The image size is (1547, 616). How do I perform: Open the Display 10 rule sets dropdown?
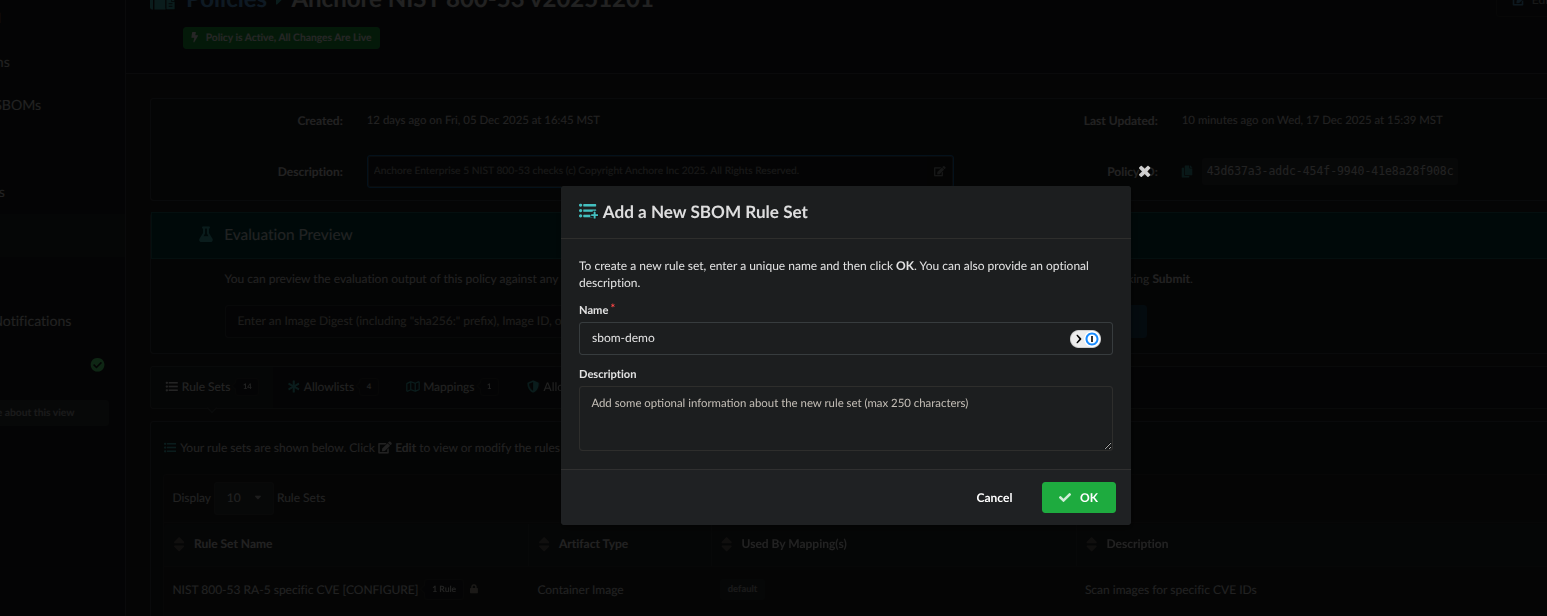pos(245,498)
